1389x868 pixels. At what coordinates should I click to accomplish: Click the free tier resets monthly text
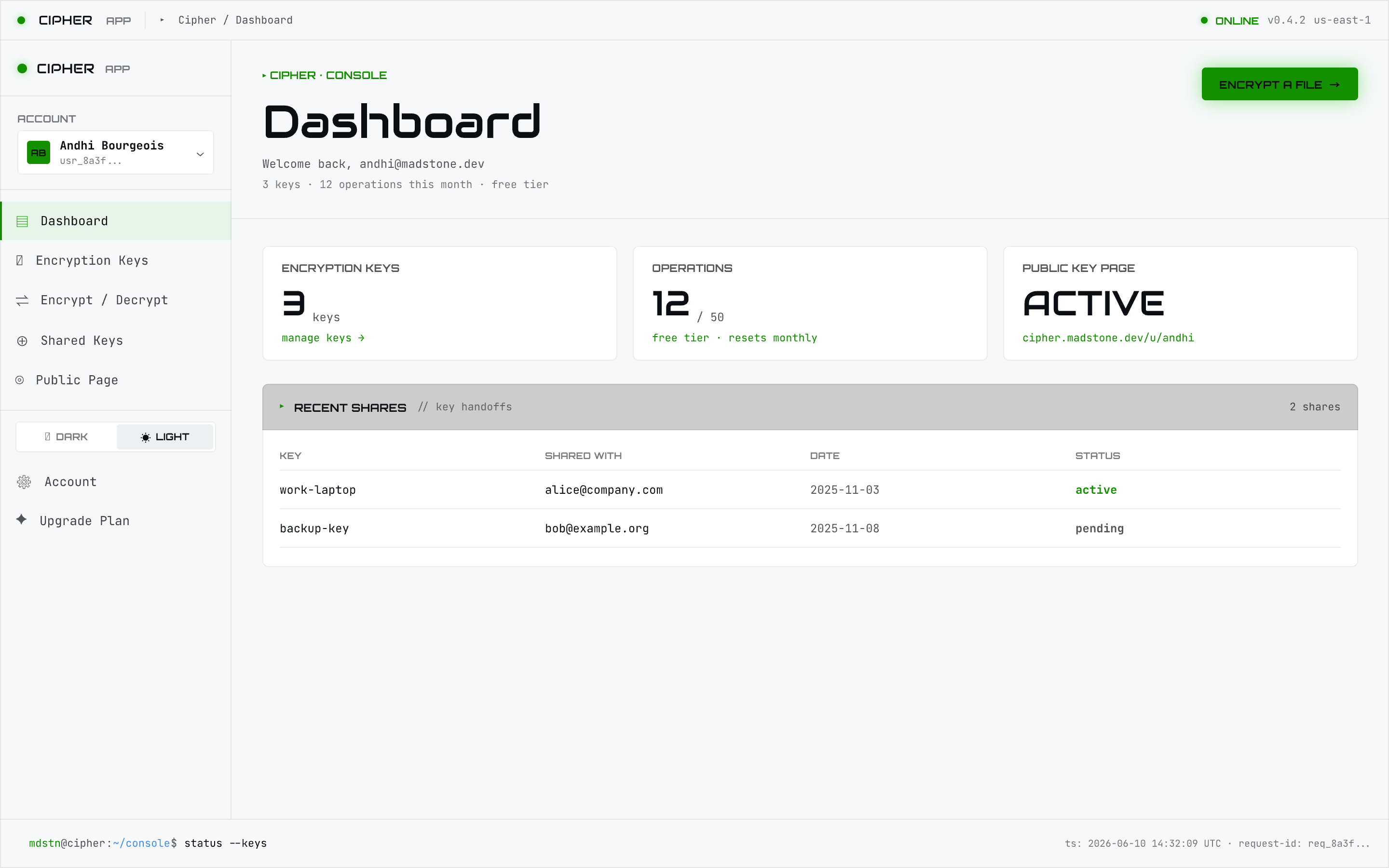tap(734, 338)
